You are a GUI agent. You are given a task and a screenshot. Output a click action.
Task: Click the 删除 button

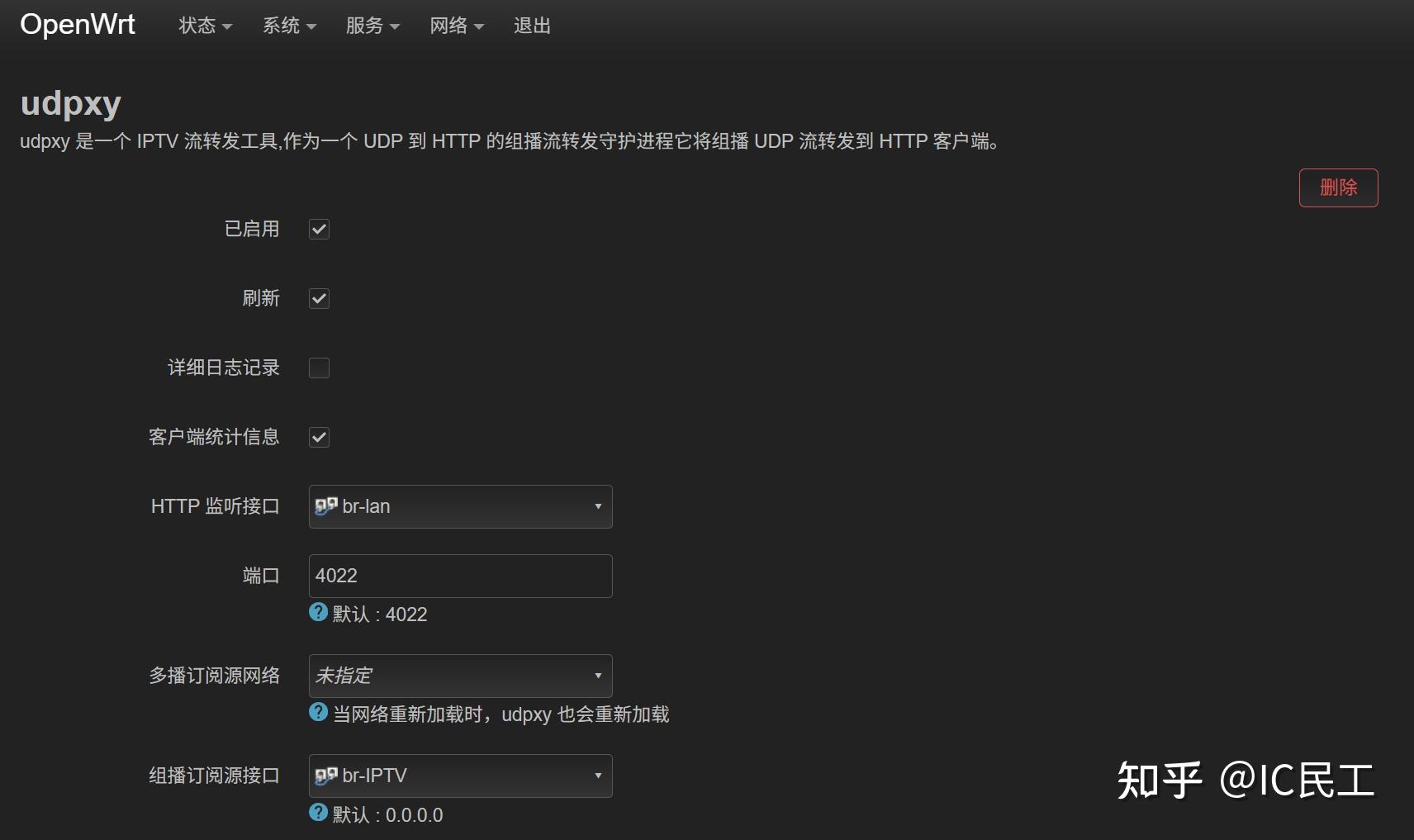(1338, 187)
